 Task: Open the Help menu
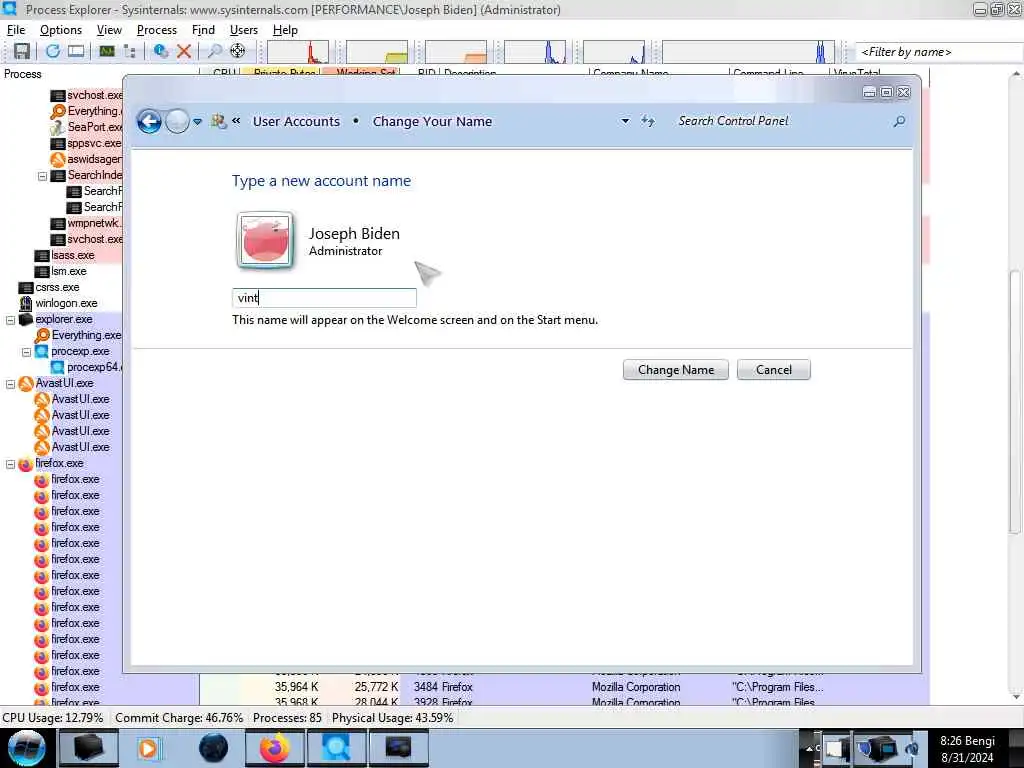tap(285, 30)
